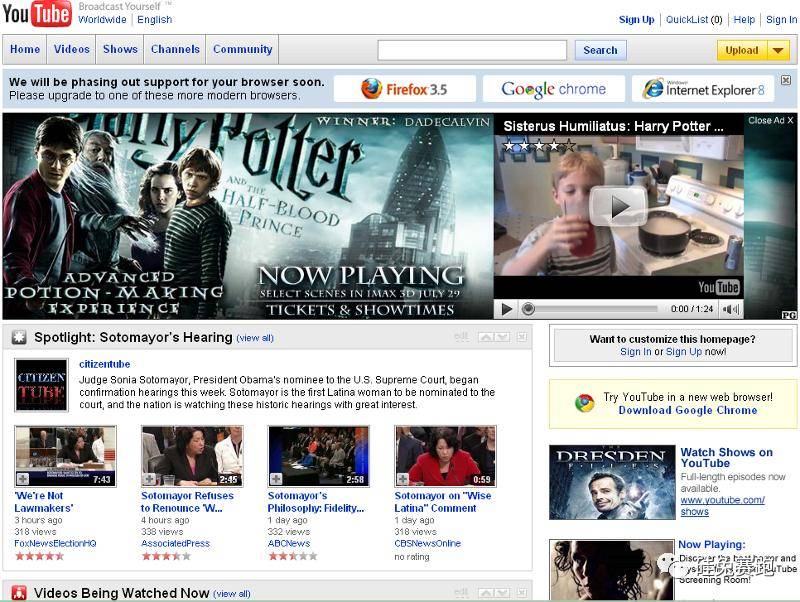The width and height of the screenshot is (800, 602).
Task: Click Download Google Chrome link
Action: coord(688,410)
